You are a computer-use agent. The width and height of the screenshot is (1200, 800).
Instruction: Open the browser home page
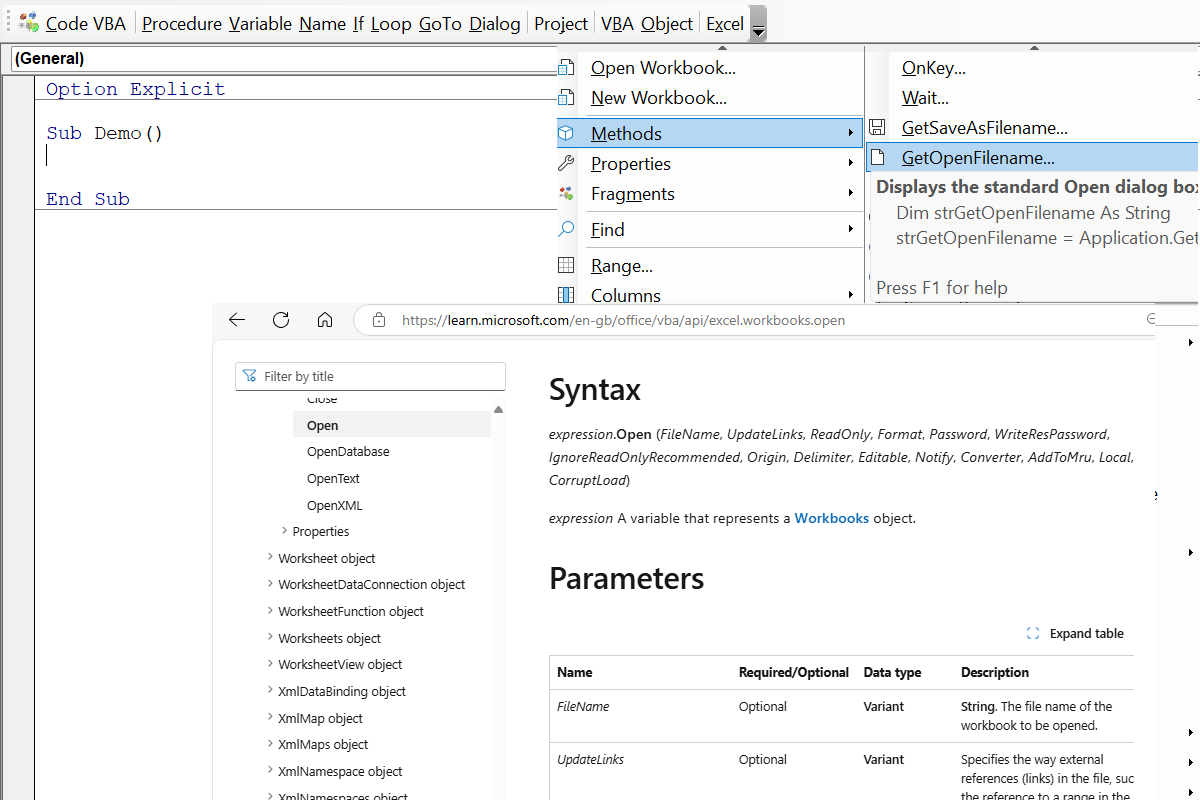(325, 320)
